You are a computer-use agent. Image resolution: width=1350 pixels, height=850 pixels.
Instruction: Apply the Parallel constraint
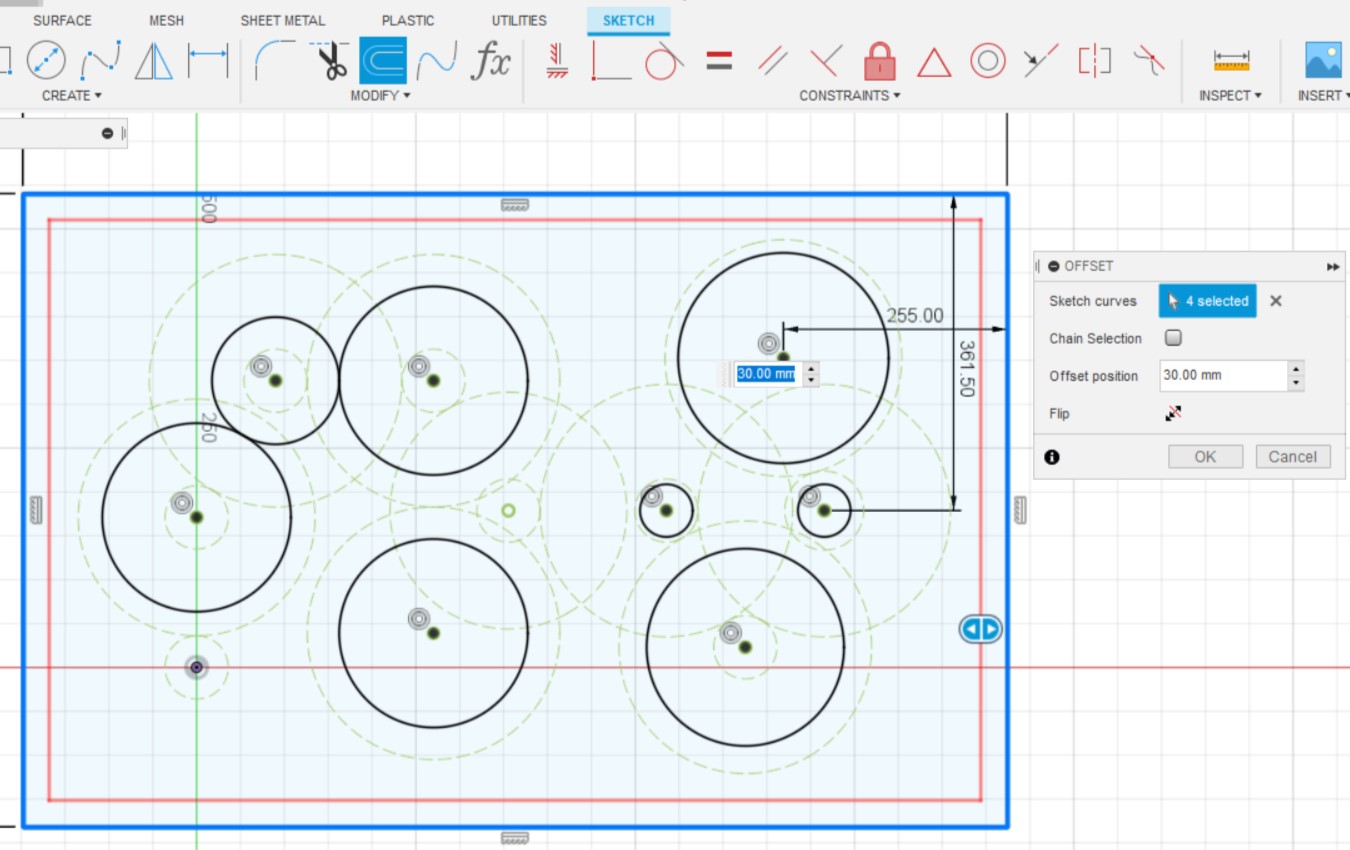coord(772,62)
